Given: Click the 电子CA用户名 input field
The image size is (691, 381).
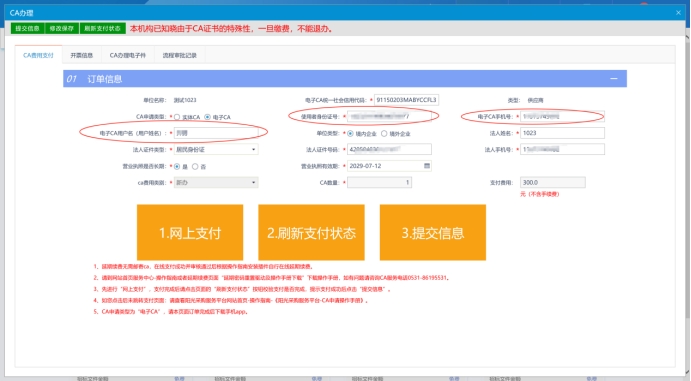Looking at the screenshot, I should 216,133.
